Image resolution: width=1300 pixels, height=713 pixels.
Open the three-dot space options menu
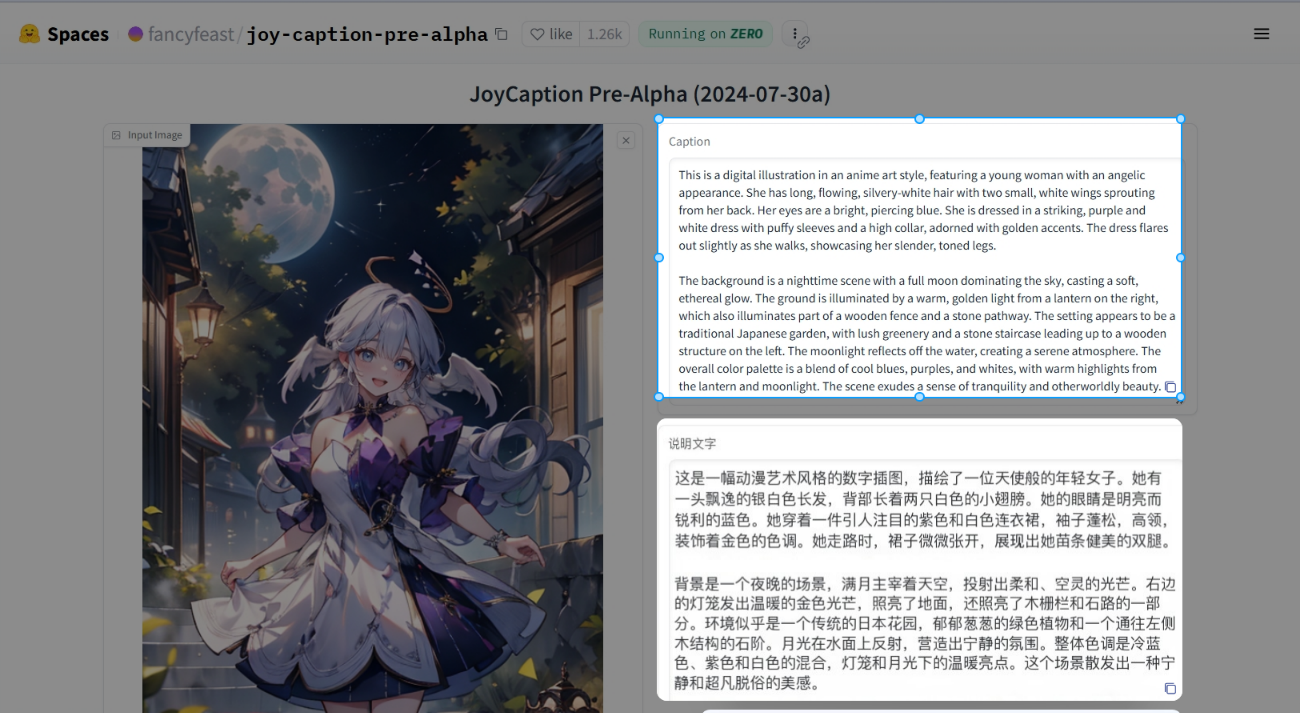(794, 33)
